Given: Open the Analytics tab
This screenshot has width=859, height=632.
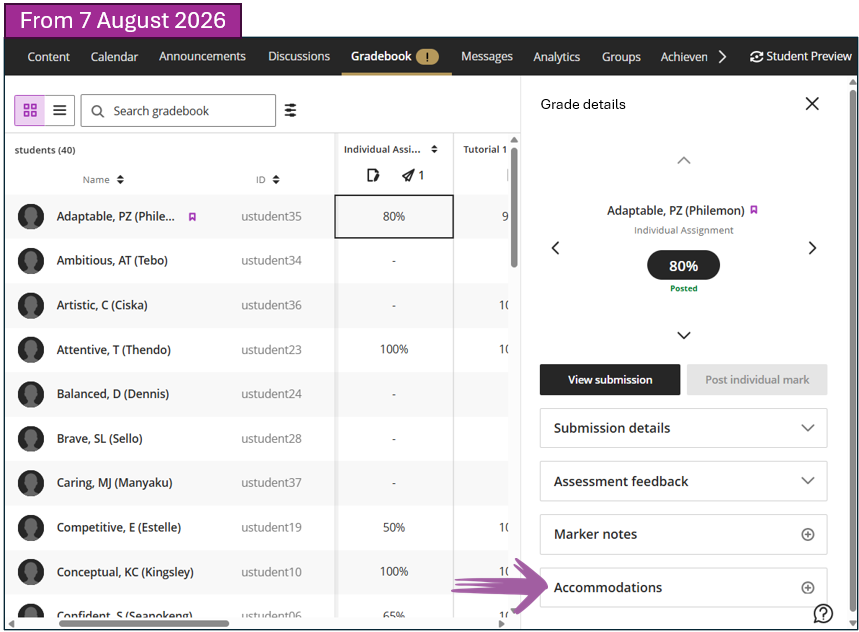Looking at the screenshot, I should tap(557, 57).
